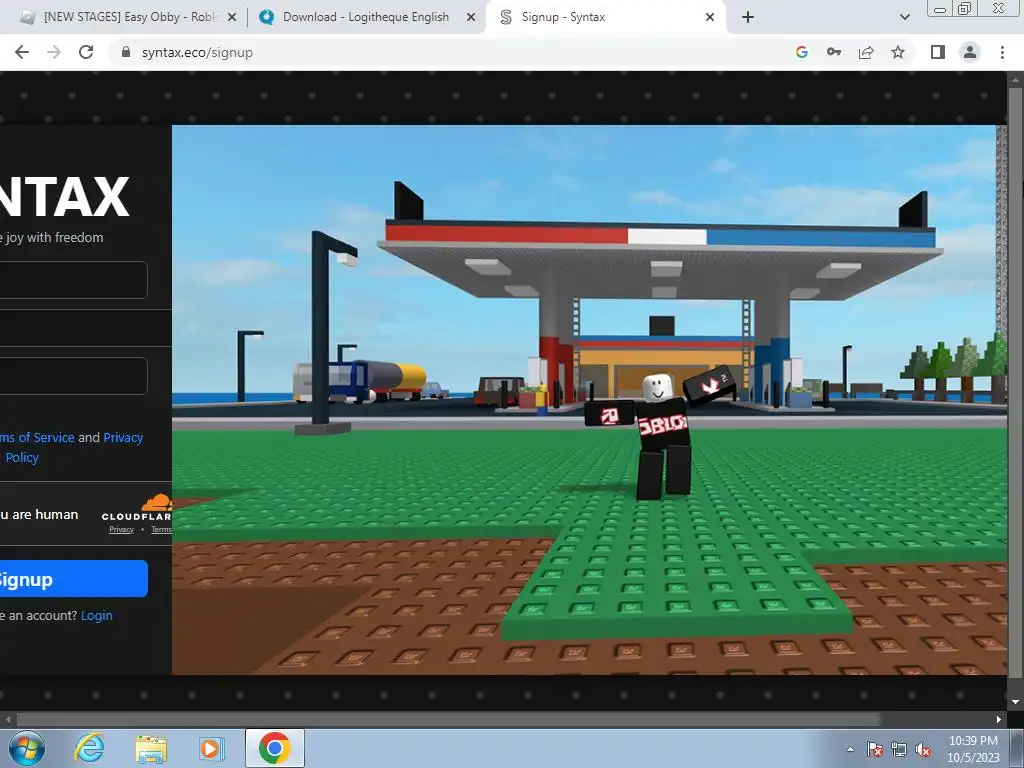Click the vertical scroll down arrow
This screenshot has width=1024, height=768.
(x=1015, y=702)
